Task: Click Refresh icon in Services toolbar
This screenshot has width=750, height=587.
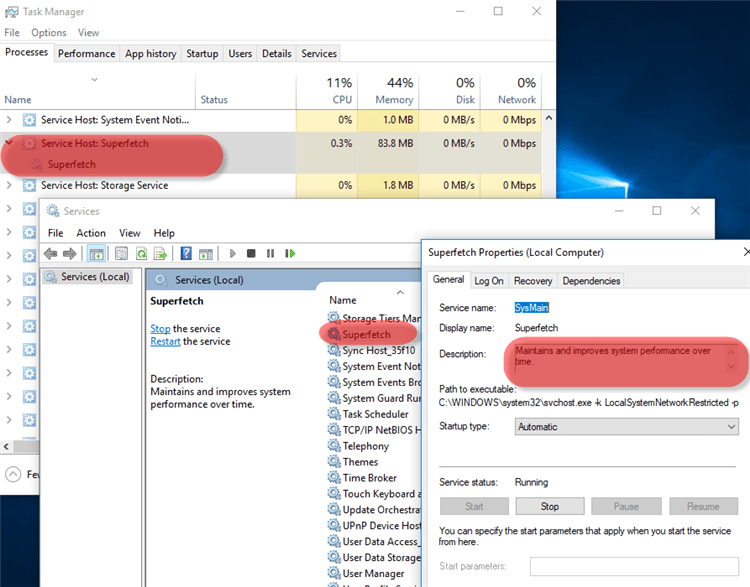Action: 141,254
